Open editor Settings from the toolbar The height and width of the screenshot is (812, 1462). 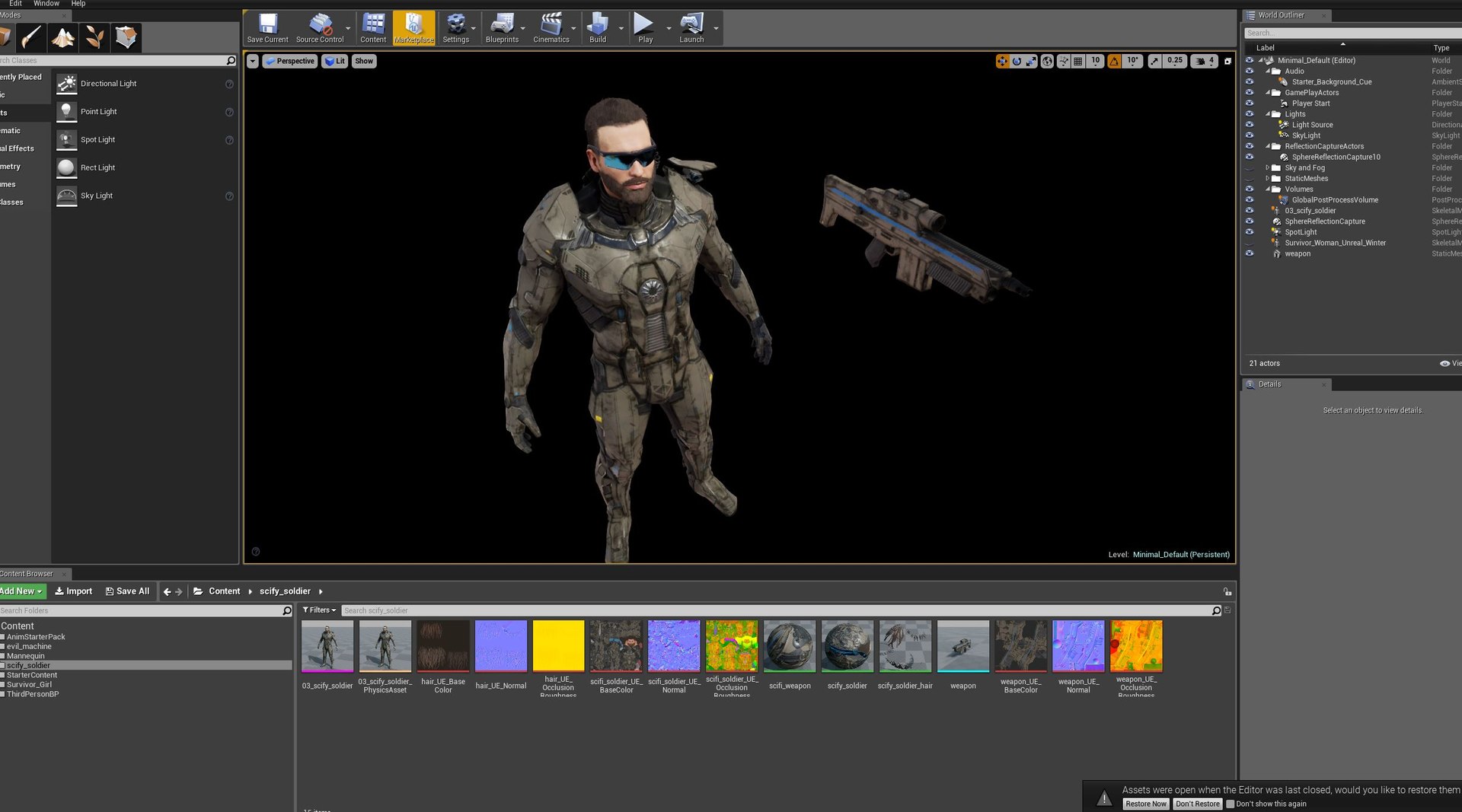(455, 28)
